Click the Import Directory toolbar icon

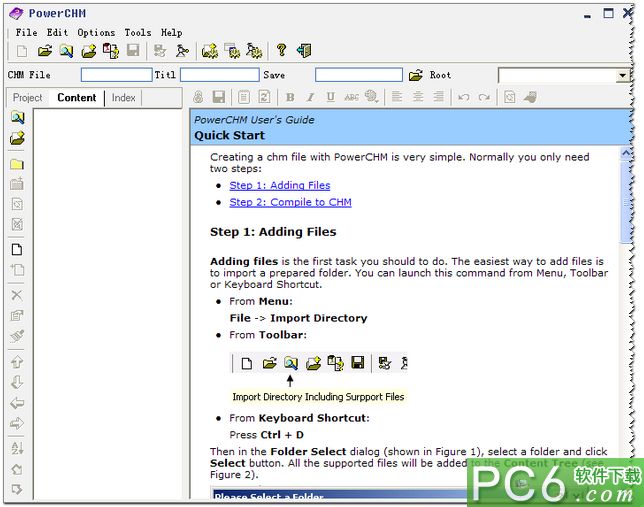[66, 50]
